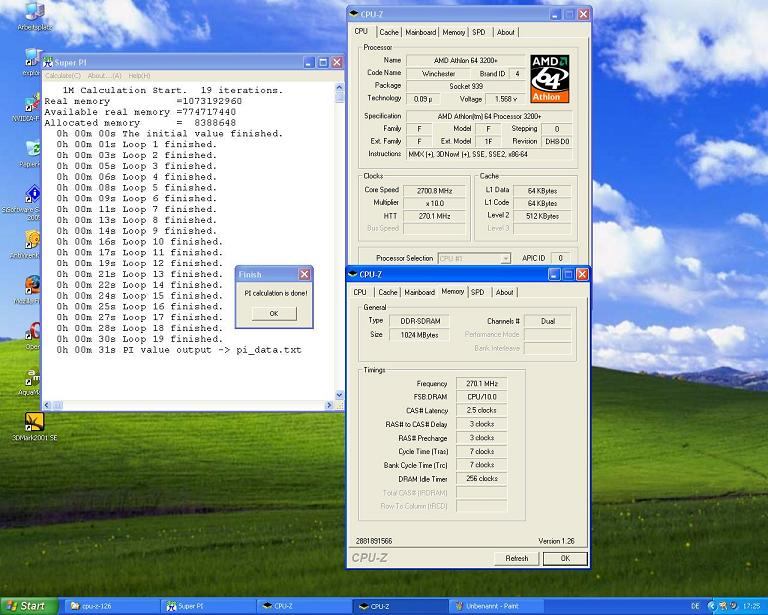The height and width of the screenshot is (615, 768).
Task: Switch to Unbenannt - Paint taskbar button
Action: (498, 606)
